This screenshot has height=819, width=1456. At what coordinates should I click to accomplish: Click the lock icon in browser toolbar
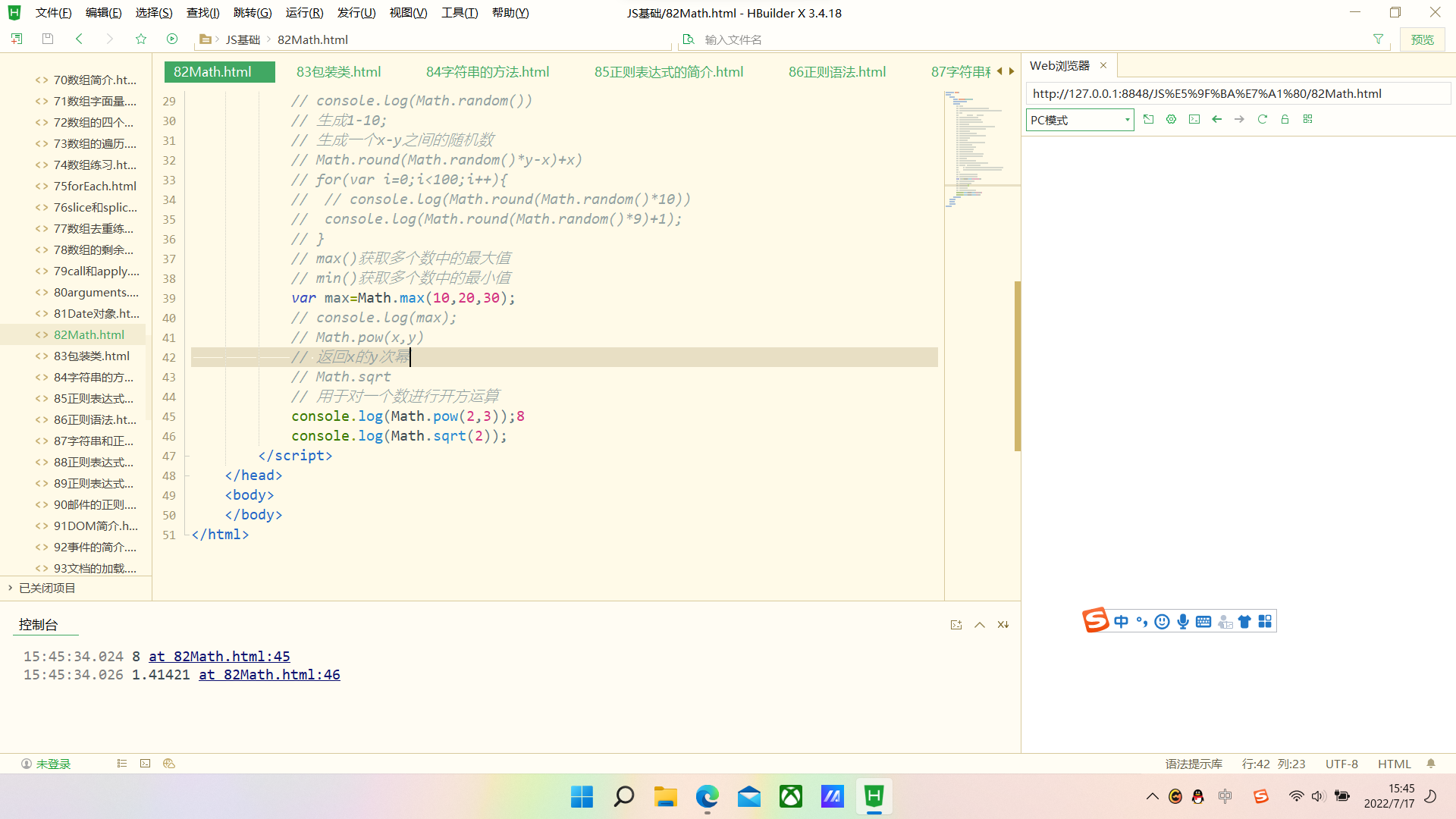pos(1285,119)
